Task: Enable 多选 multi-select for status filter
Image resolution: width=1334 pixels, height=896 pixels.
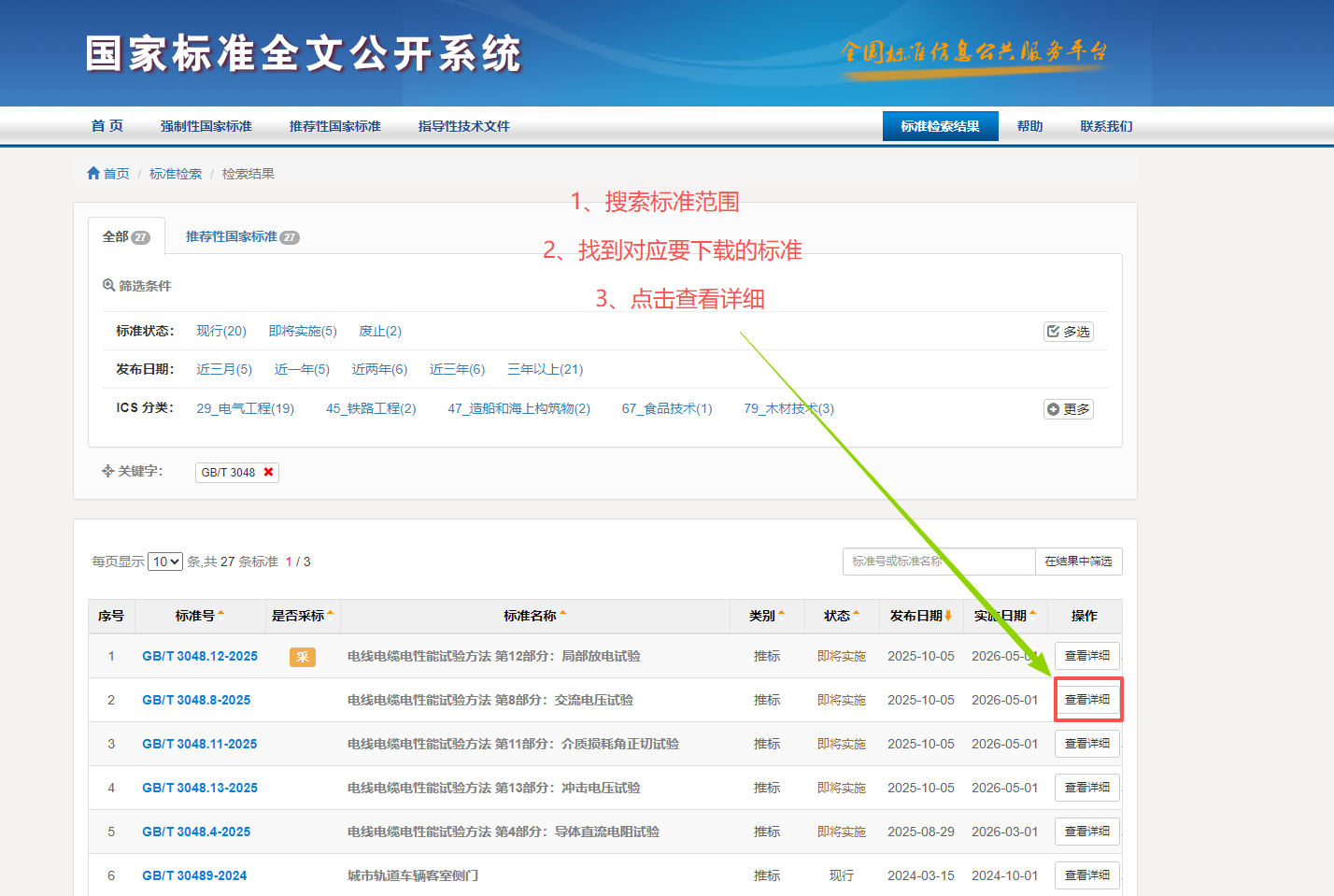Action: click(1068, 332)
